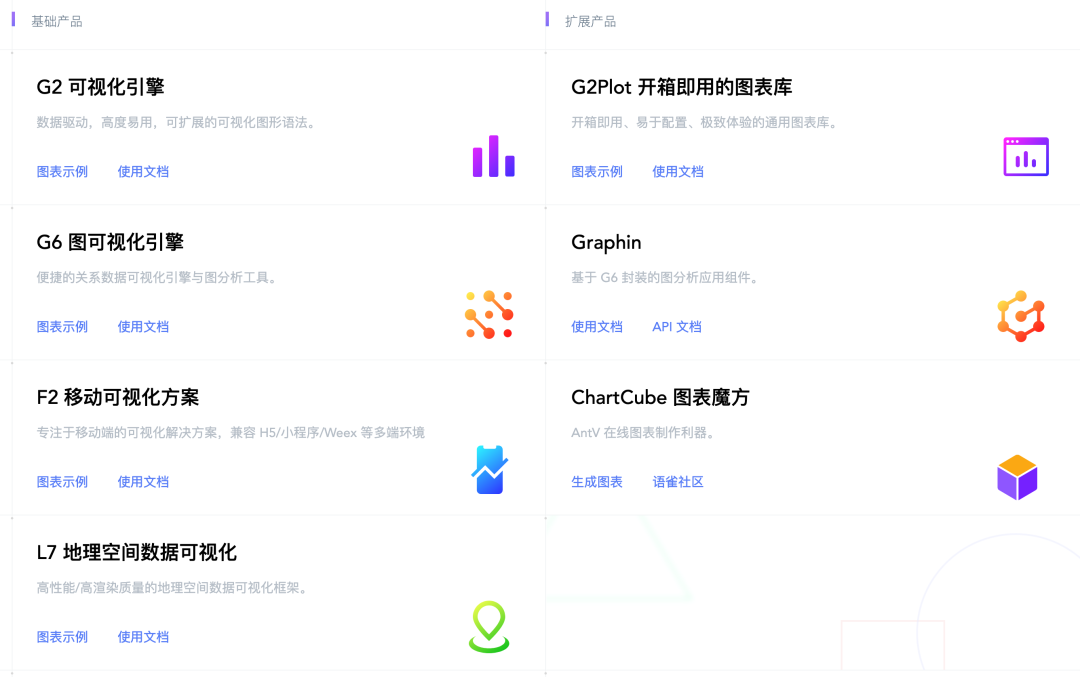Viewport: 1080px width, 677px height.
Task: Click the description 高性能/高渲染质量的地理空间数据可视化框架
Action: 172,587
